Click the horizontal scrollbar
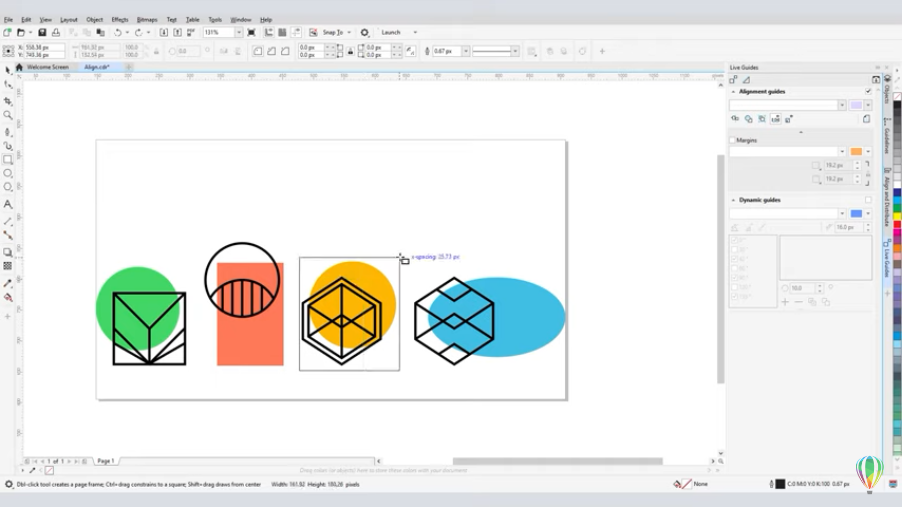 (x=557, y=461)
